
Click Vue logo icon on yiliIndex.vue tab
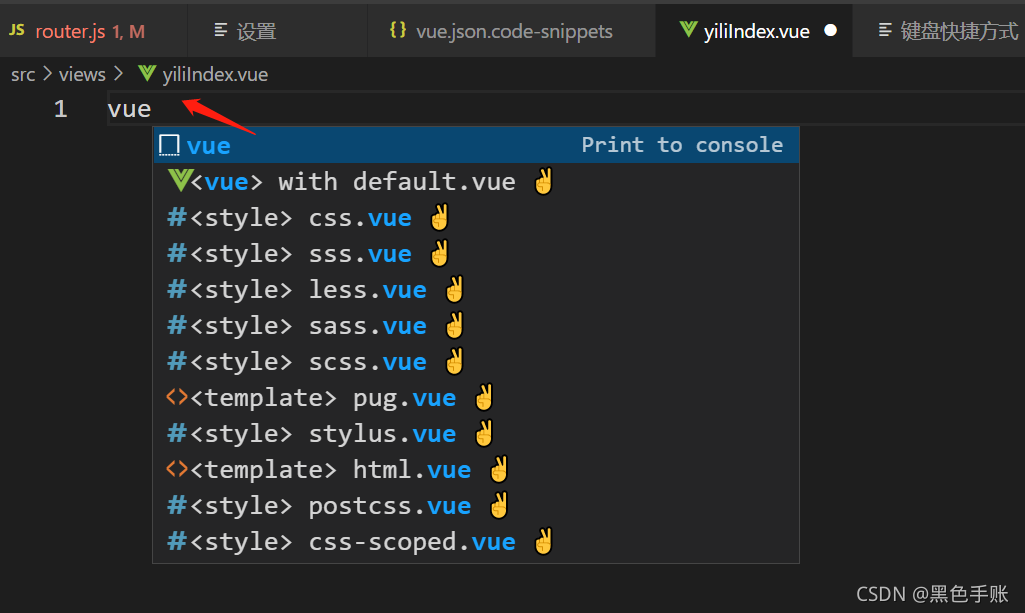click(688, 29)
